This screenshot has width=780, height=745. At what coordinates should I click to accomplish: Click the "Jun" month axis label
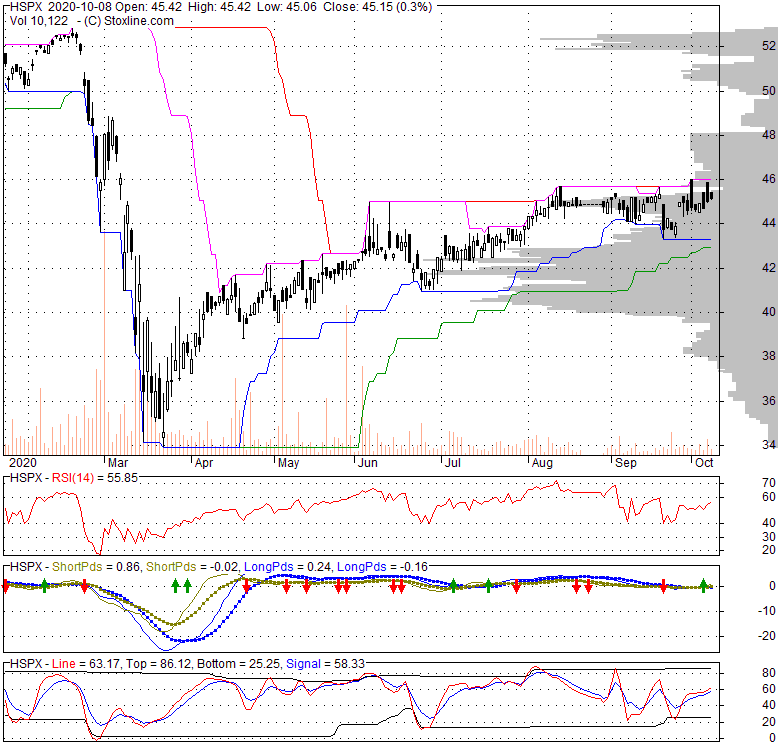pos(368,463)
